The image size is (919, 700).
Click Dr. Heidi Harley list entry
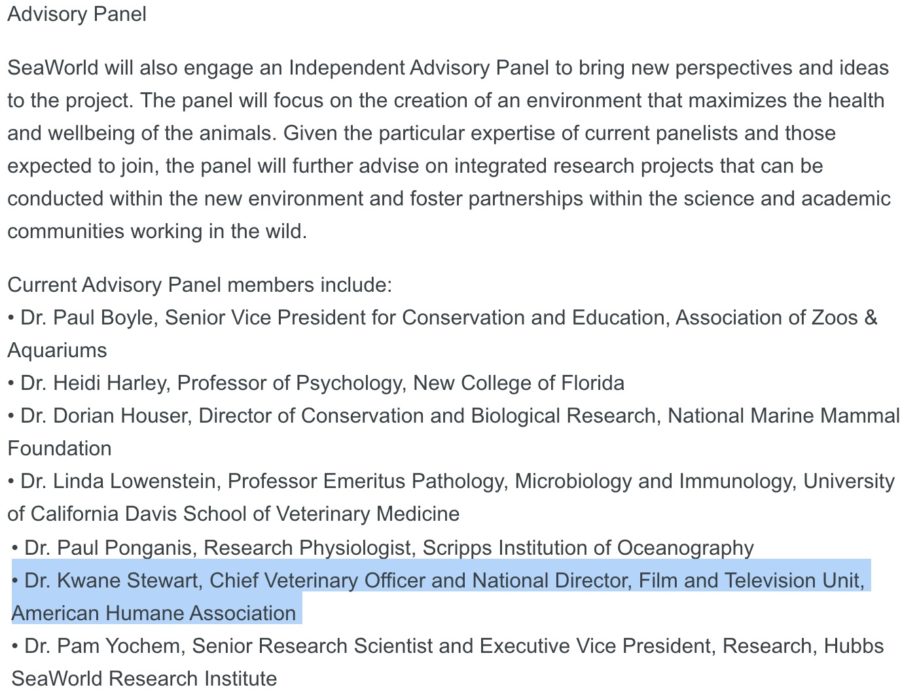(316, 383)
